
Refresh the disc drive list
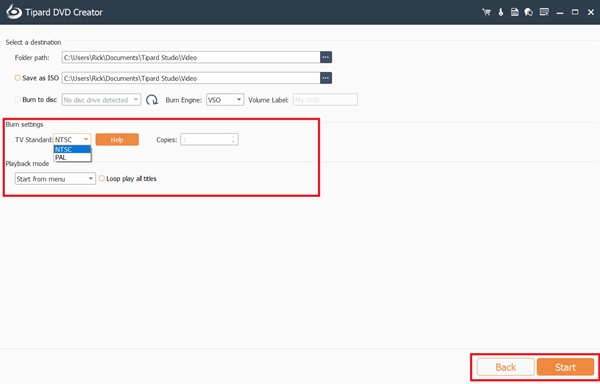coord(152,100)
